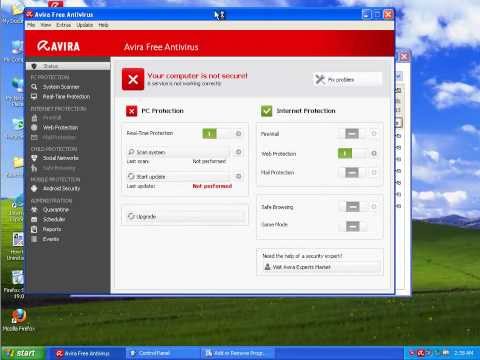Toggle the Firewall switch
The height and width of the screenshot is (360, 480).
352,133
